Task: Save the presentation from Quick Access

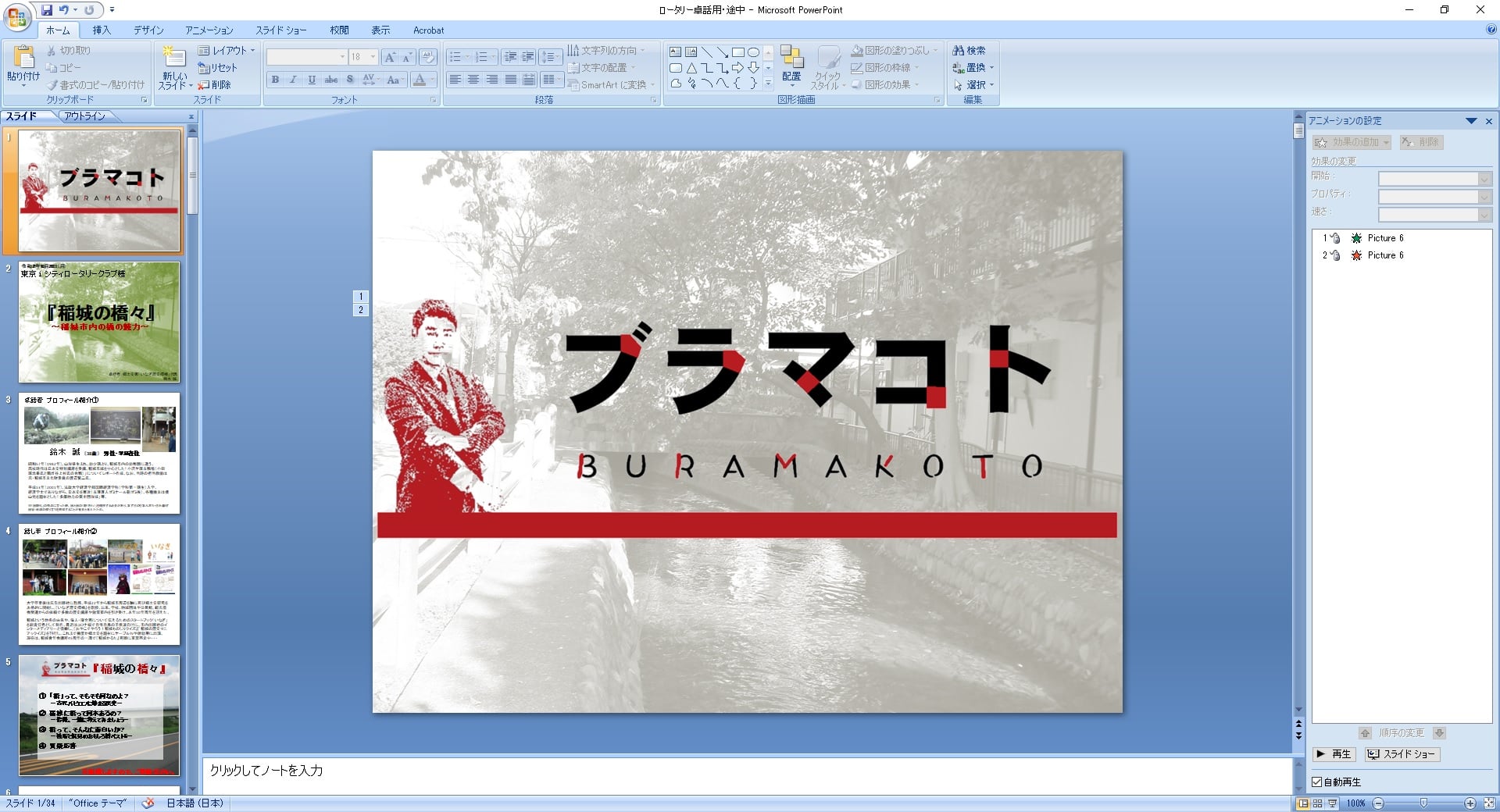Action: click(47, 10)
